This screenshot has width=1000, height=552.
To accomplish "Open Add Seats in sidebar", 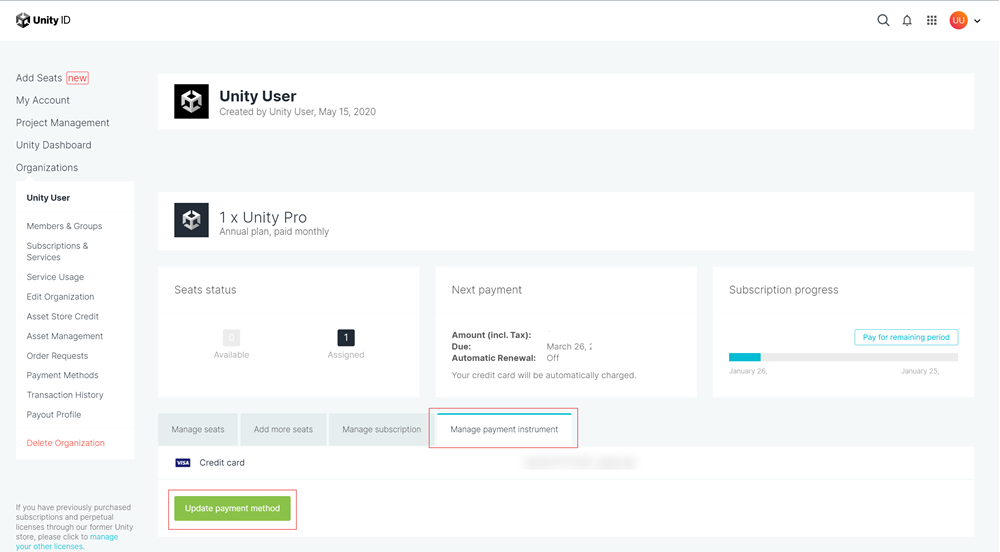I will pos(39,78).
